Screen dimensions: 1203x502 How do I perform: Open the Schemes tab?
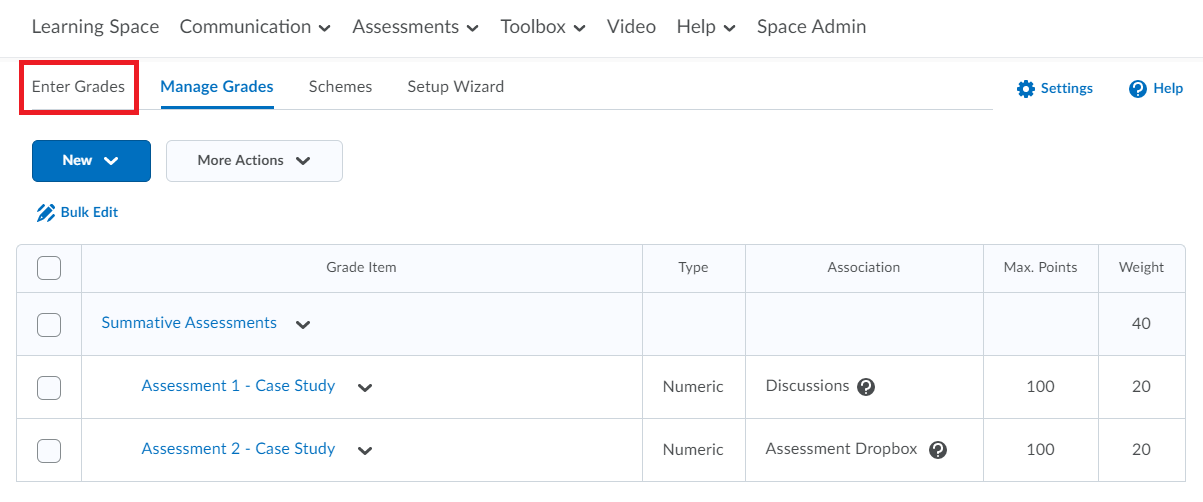[x=340, y=87]
